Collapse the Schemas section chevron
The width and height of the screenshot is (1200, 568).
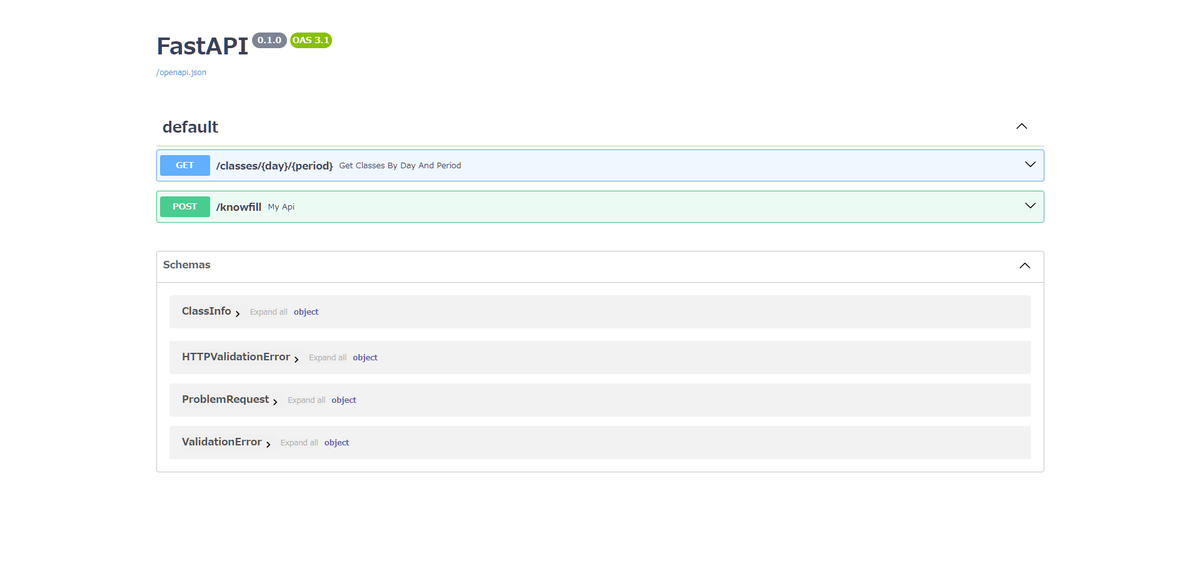[1024, 266]
